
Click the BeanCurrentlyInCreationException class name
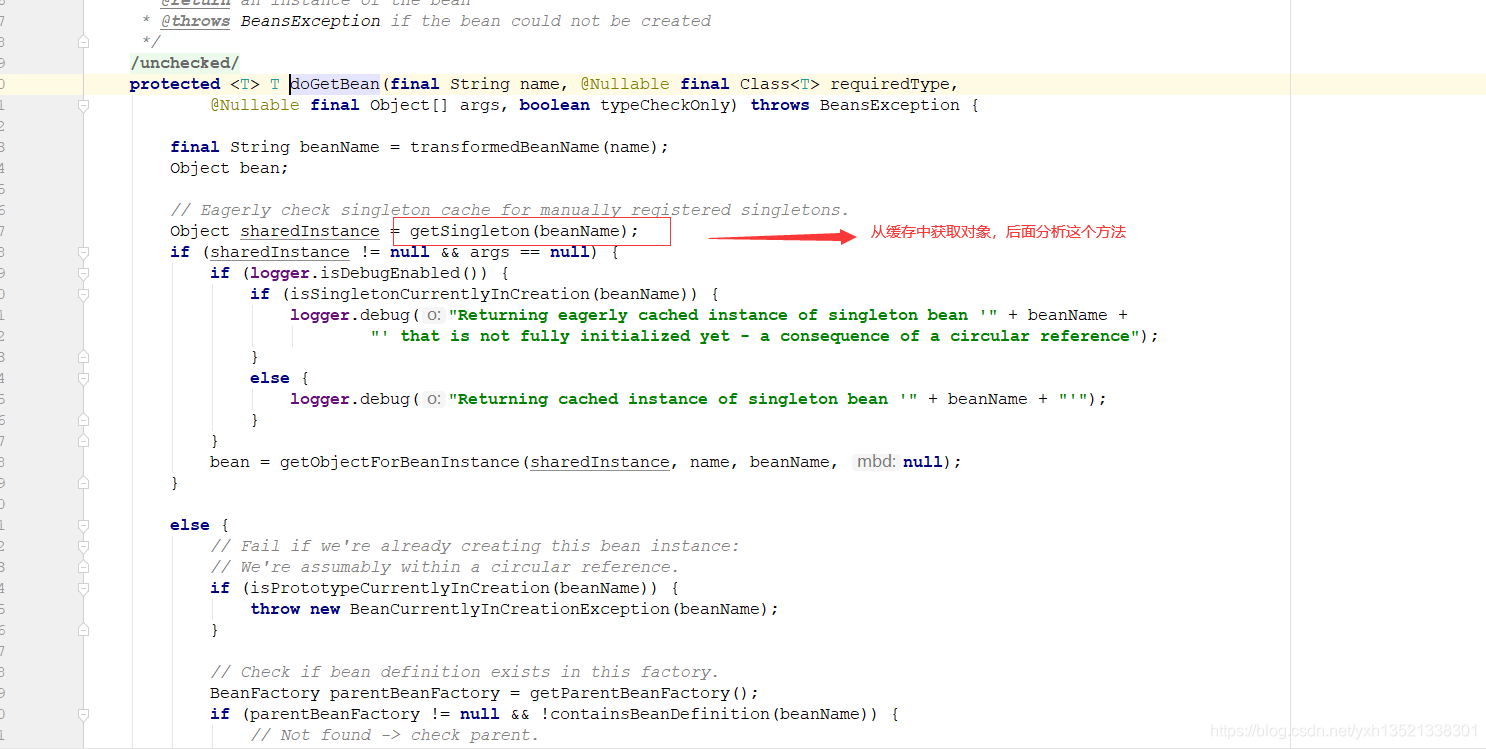coord(510,609)
